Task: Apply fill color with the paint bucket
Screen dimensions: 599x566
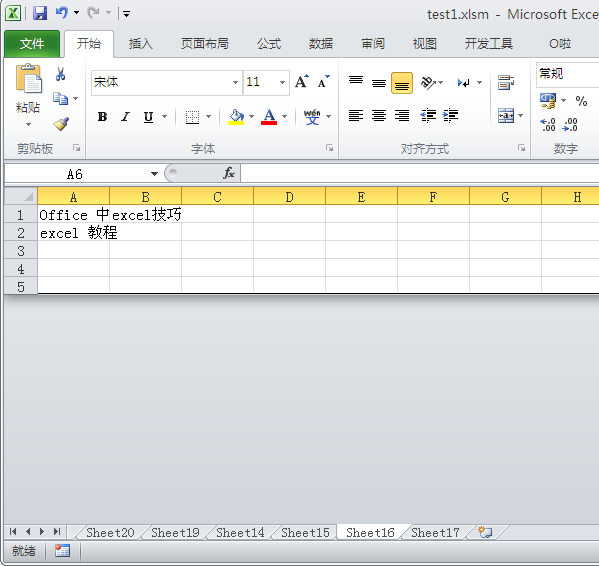Action: pyautogui.click(x=236, y=116)
